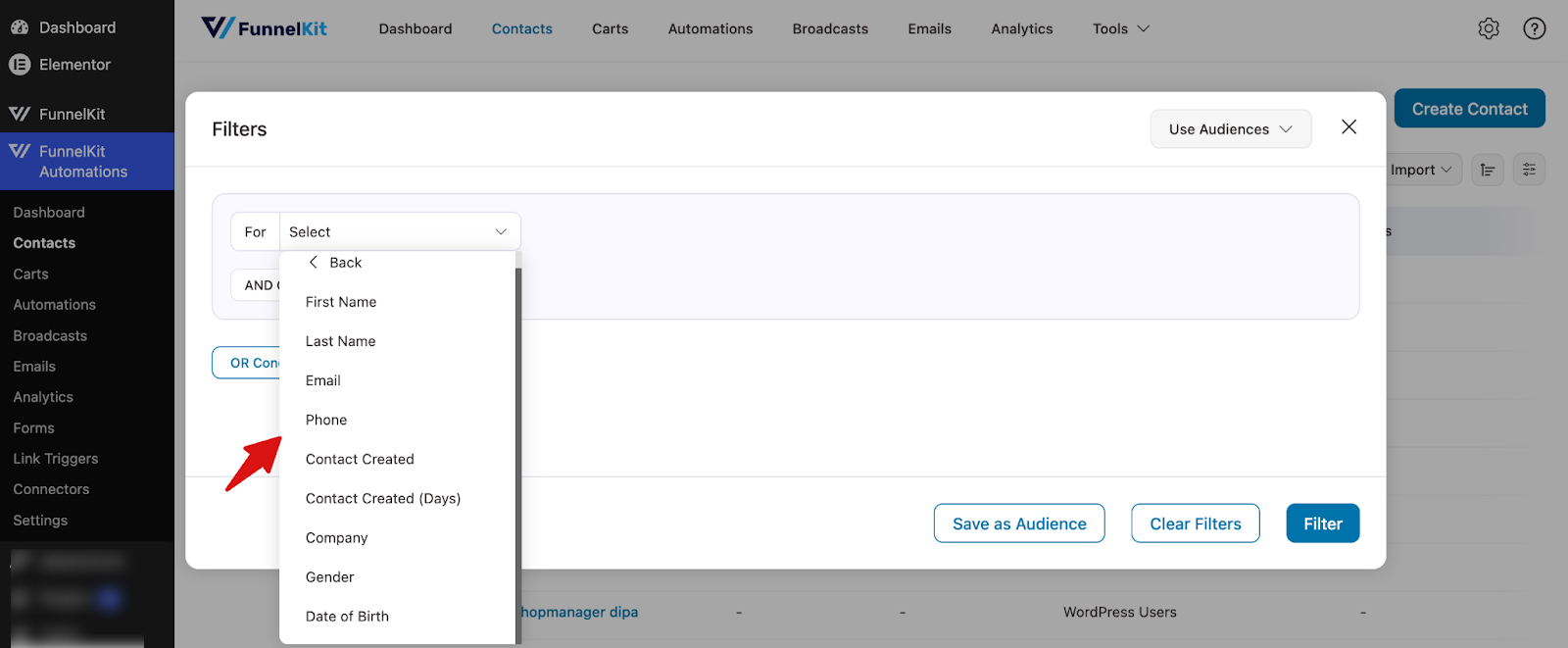The image size is (1568, 648).
Task: Open Automations tab in top navigation
Action: (710, 28)
